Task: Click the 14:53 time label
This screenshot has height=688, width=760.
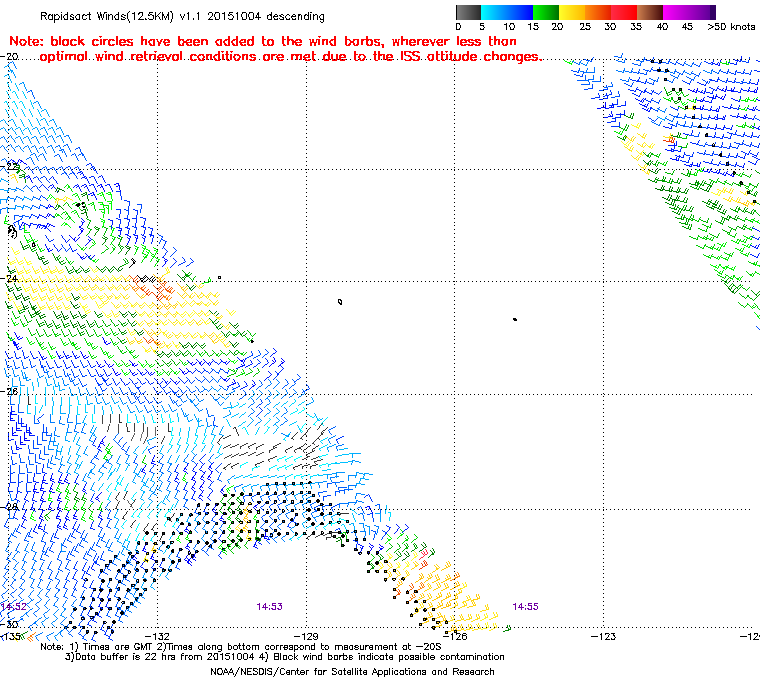Action: click(x=269, y=607)
